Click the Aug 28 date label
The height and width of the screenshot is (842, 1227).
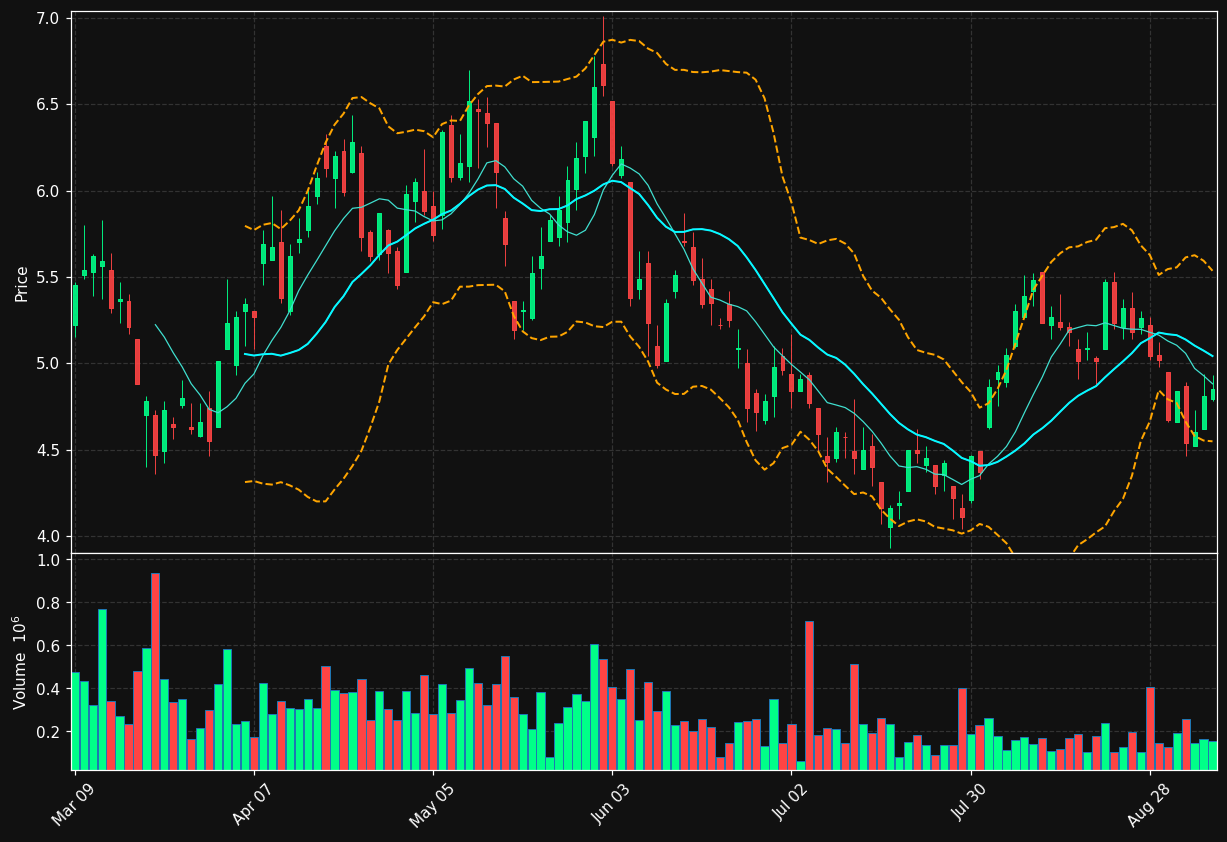pos(1148,806)
